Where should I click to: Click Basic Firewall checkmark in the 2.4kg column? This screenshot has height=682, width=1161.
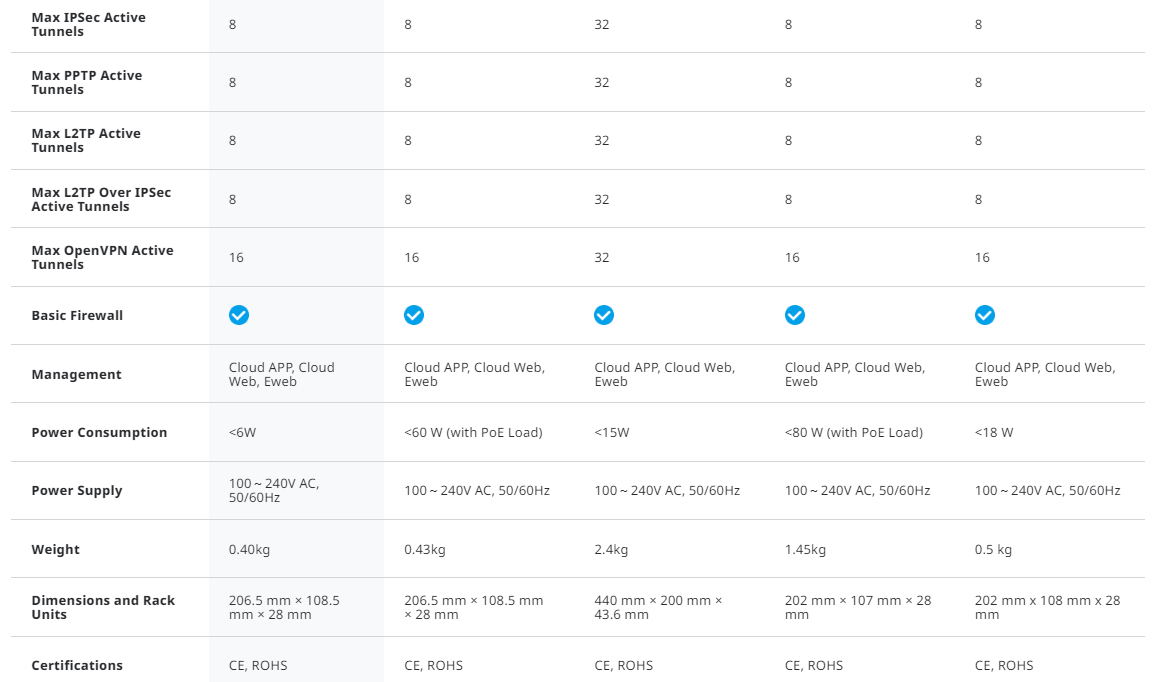pyautogui.click(x=604, y=315)
